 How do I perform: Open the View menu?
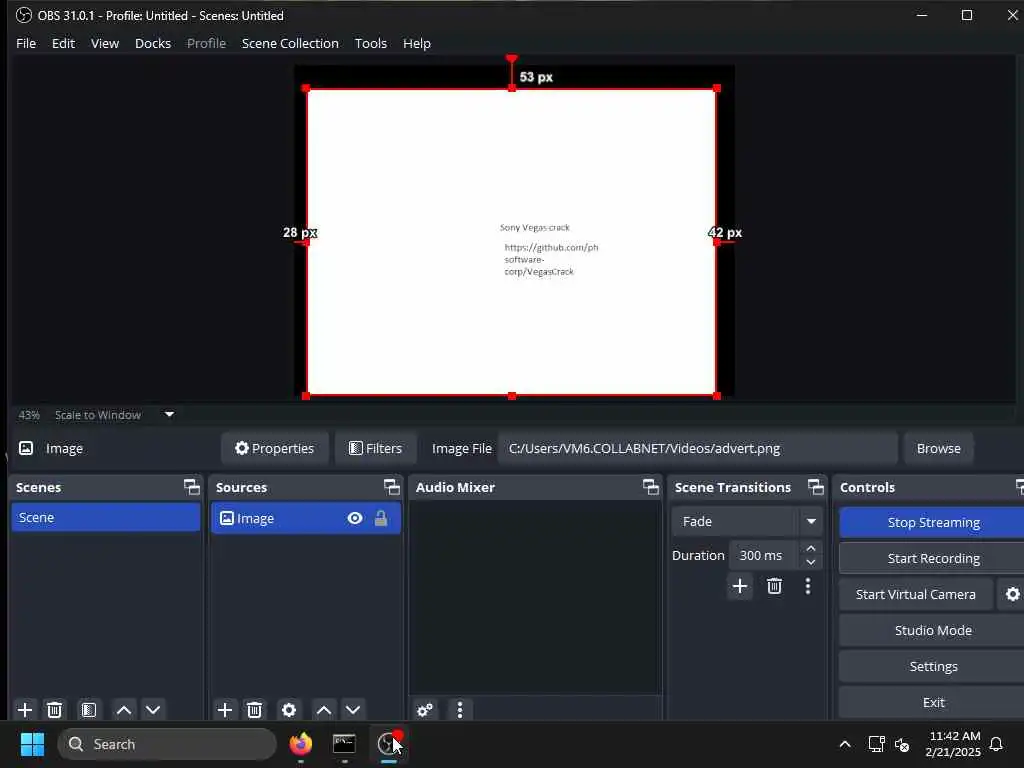coord(104,43)
